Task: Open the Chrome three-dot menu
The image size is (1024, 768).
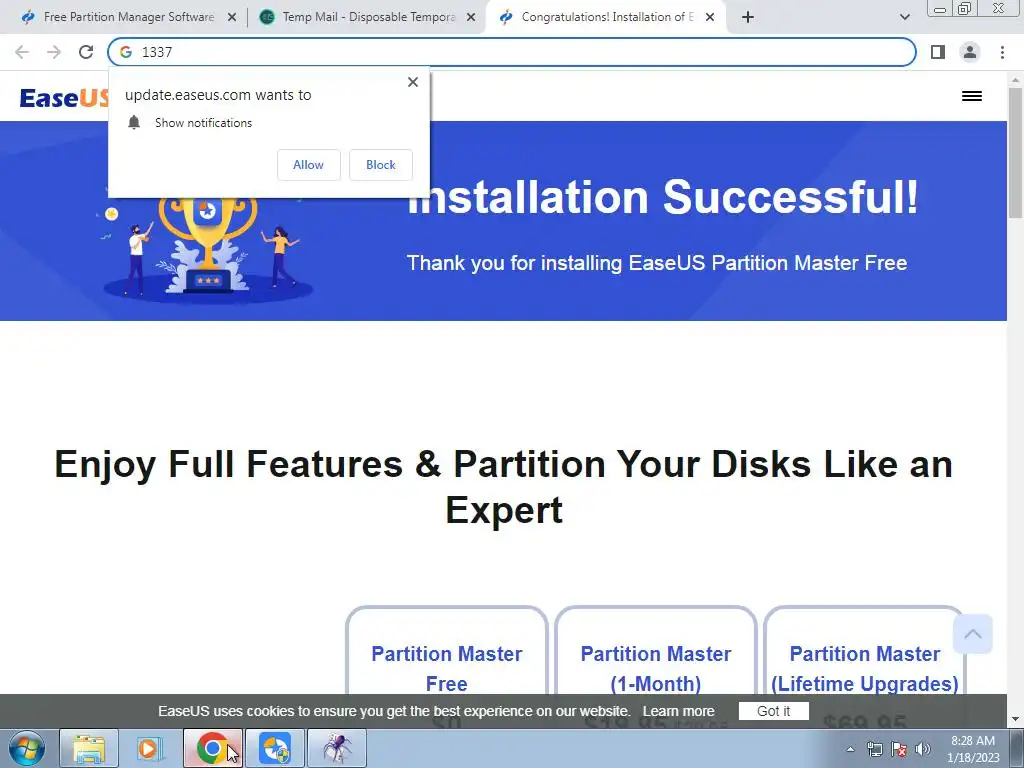Action: [1002, 52]
